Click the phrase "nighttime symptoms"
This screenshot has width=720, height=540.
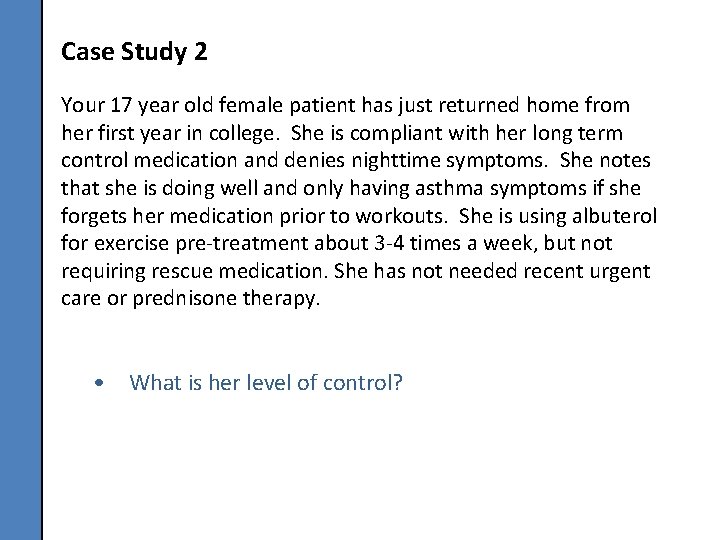449,161
